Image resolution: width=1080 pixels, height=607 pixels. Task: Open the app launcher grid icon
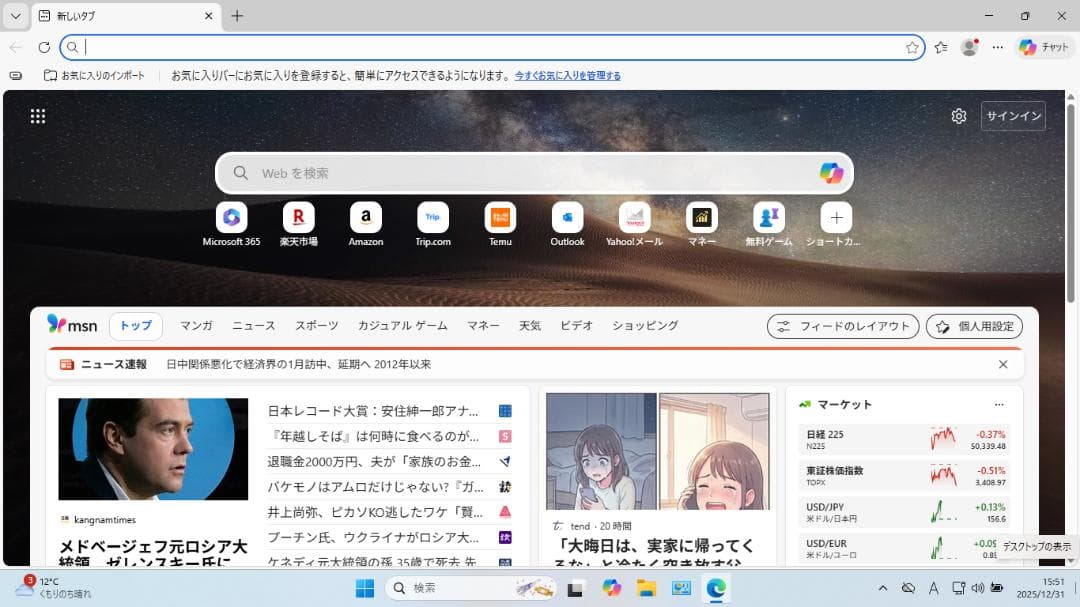click(x=37, y=116)
